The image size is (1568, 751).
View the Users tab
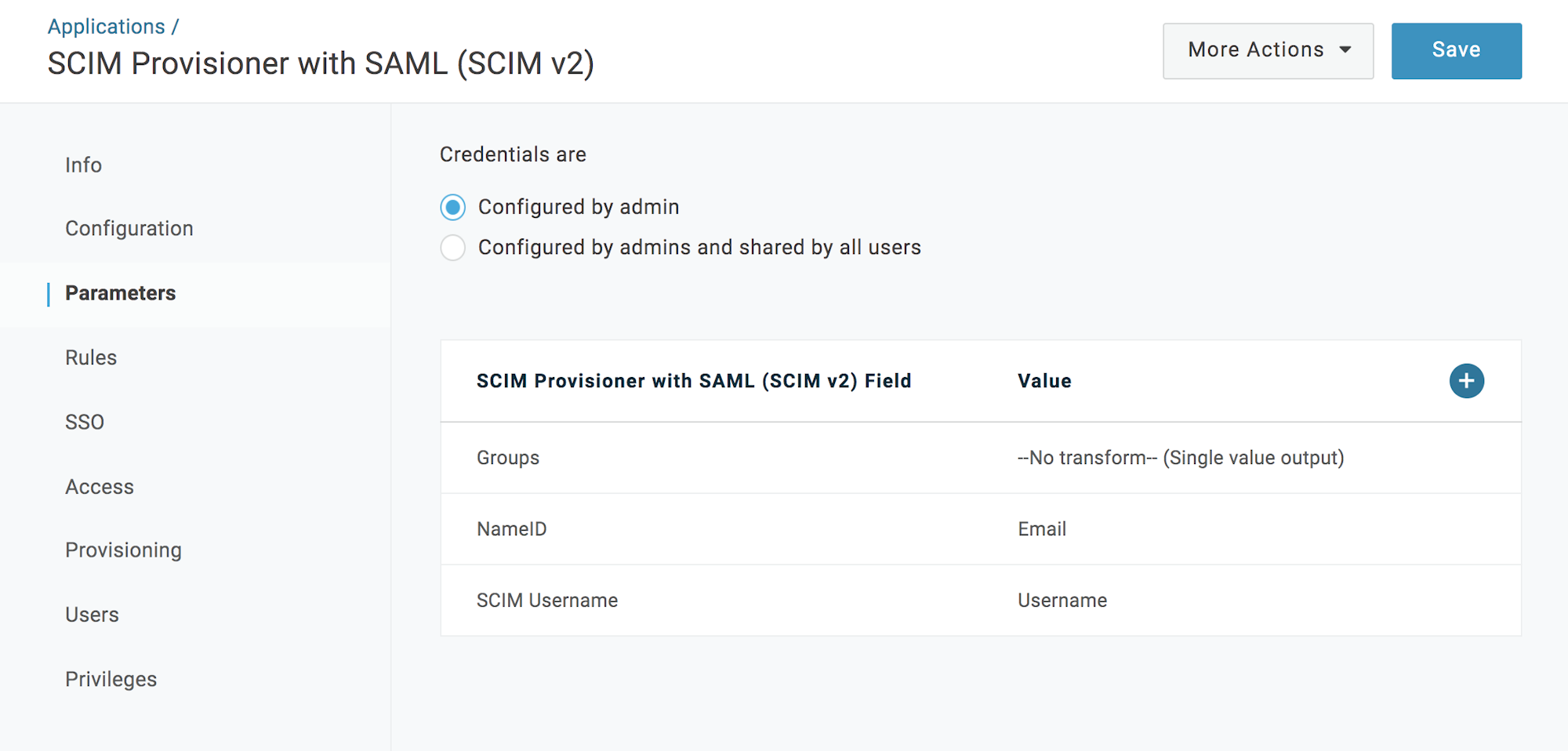pos(92,615)
